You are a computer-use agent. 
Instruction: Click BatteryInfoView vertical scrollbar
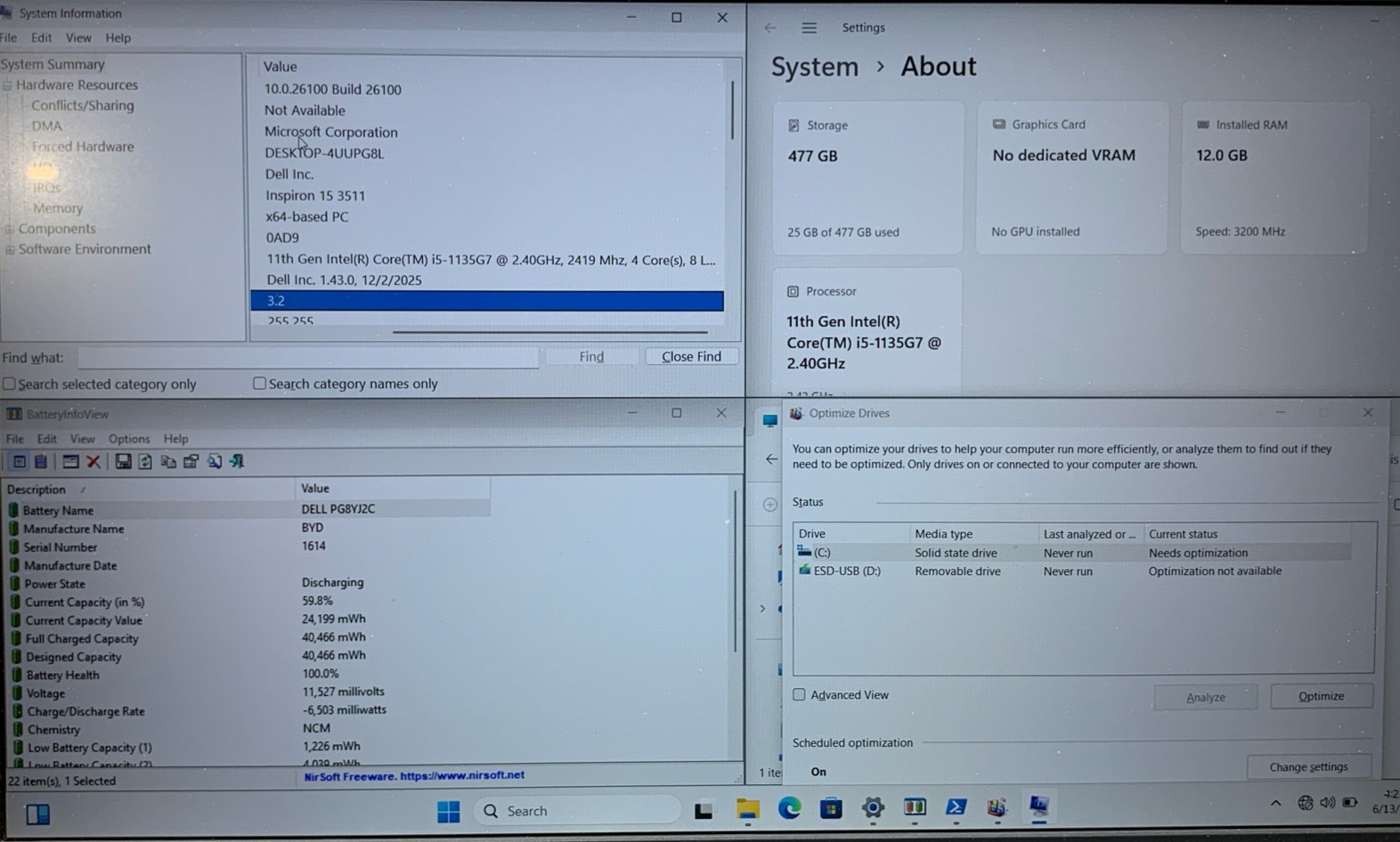[736, 570]
